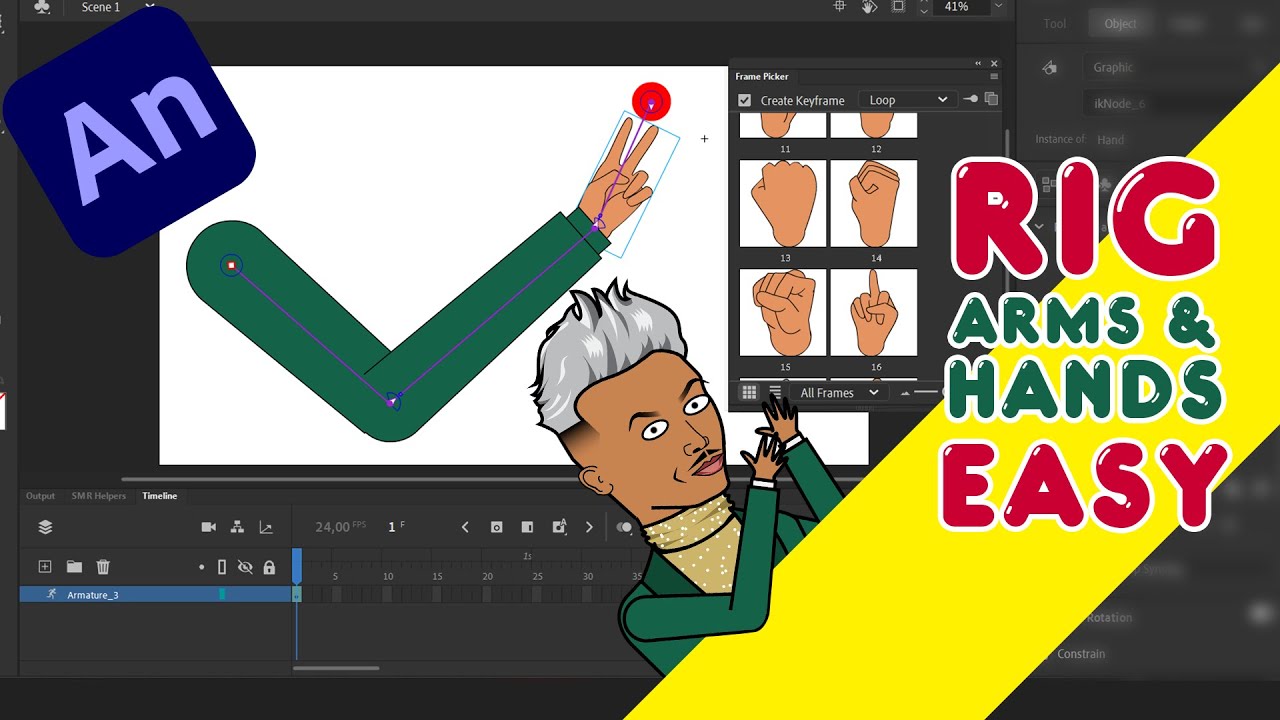
Task: Click the current frame number field
Action: 393,527
